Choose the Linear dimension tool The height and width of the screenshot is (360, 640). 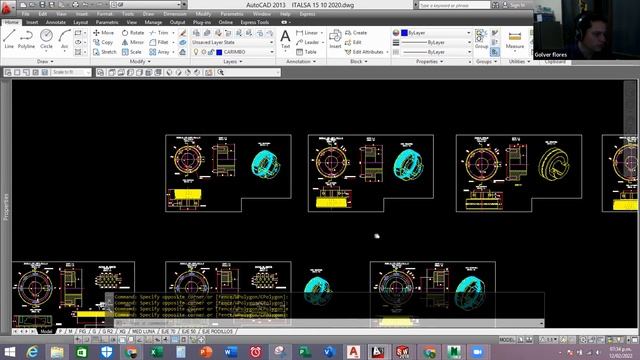coord(307,33)
